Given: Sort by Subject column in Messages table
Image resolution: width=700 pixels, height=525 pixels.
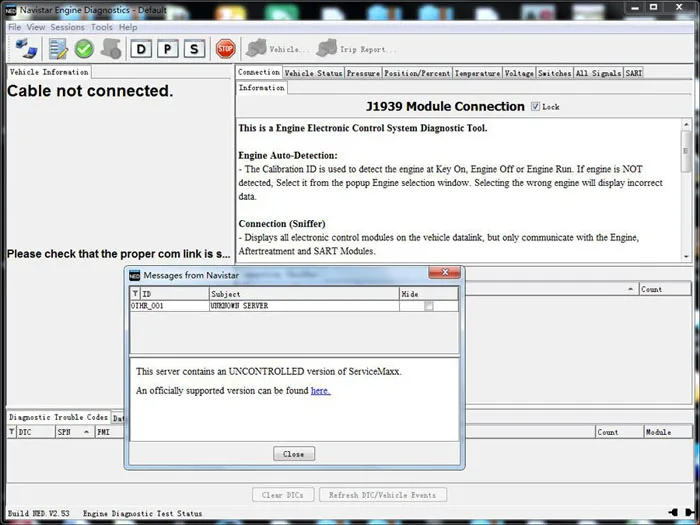Looking at the screenshot, I should coord(304,294).
